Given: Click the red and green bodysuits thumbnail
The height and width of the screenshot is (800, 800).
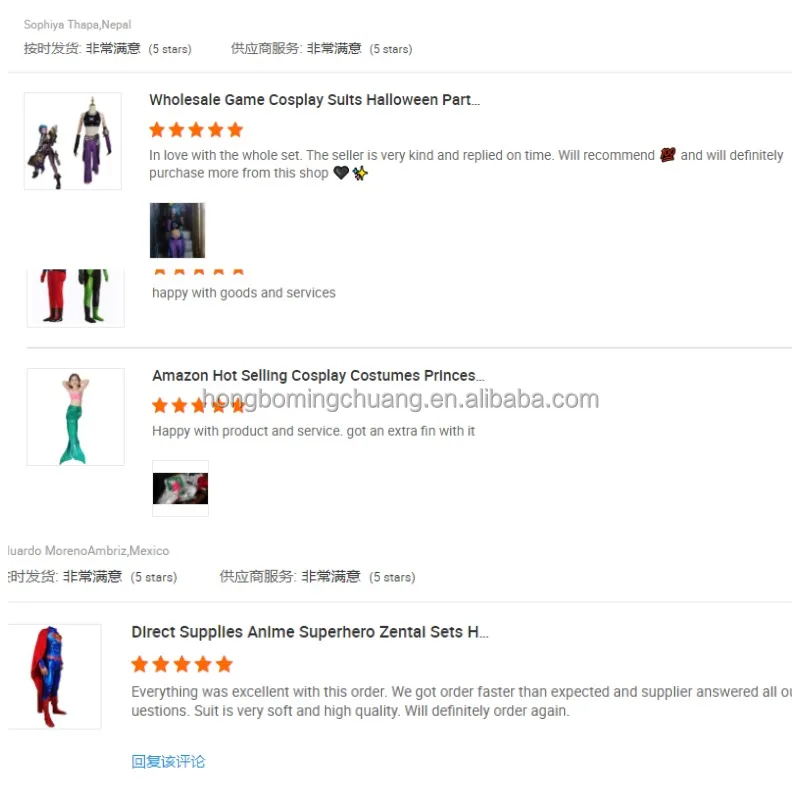Looking at the screenshot, I should click(x=76, y=298).
